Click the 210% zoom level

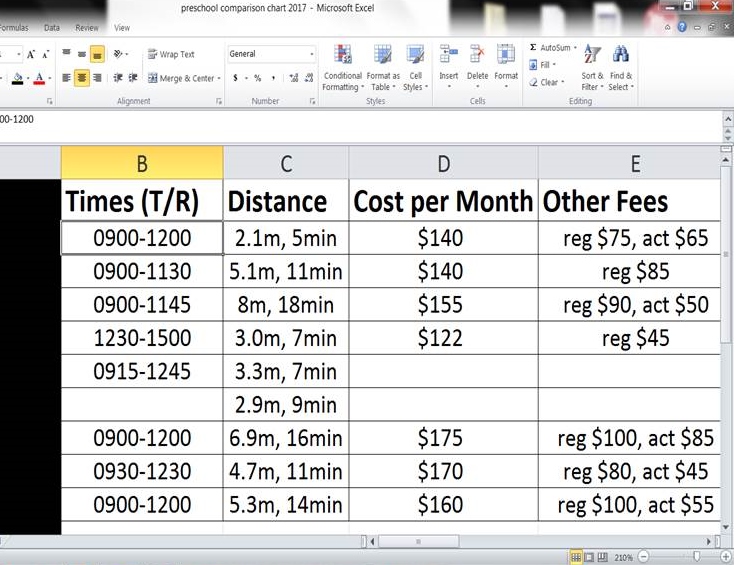[x=623, y=557]
